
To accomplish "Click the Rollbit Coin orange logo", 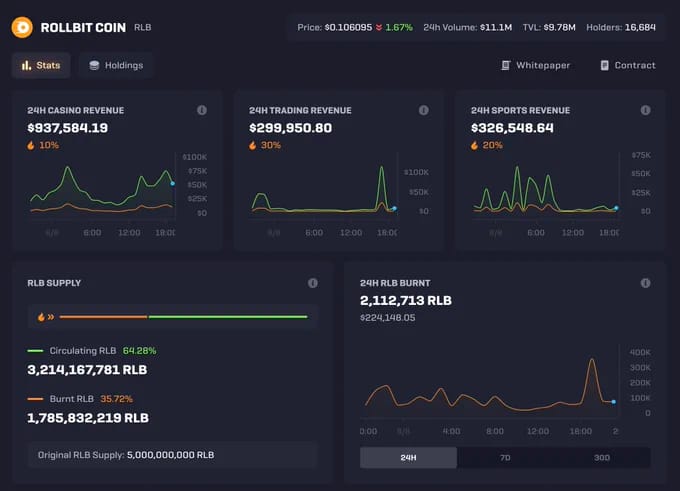I will [x=22, y=27].
